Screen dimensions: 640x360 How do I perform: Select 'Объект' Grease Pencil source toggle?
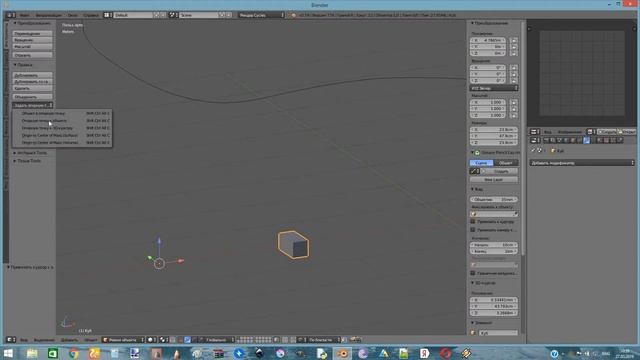pos(506,163)
